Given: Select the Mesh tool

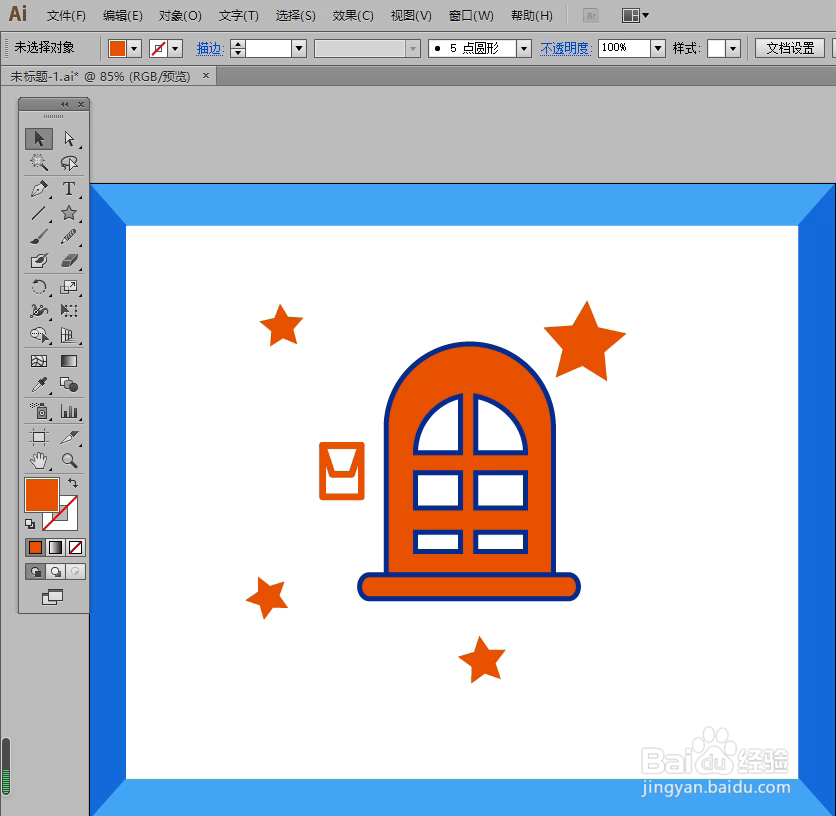Looking at the screenshot, I should coord(39,361).
